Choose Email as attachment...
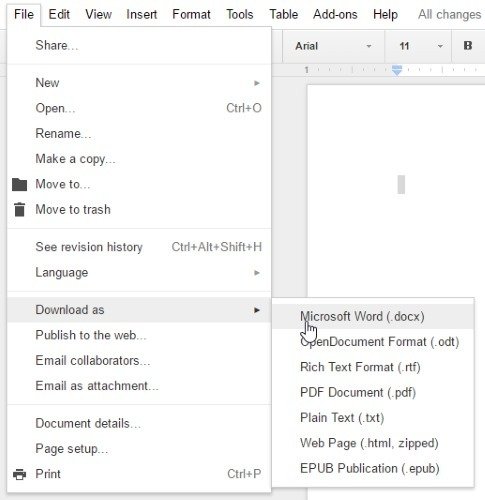 [x=139, y=386]
